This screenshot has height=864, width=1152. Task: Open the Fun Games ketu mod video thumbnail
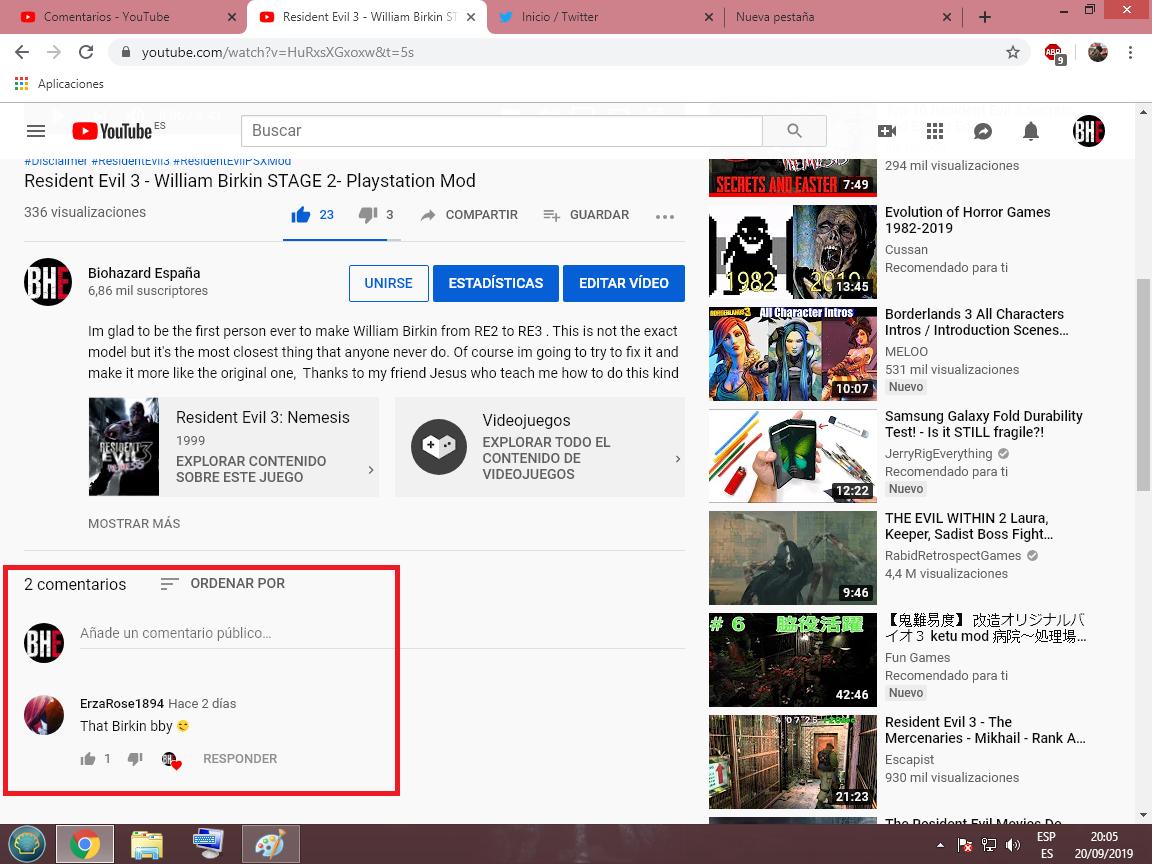point(793,660)
